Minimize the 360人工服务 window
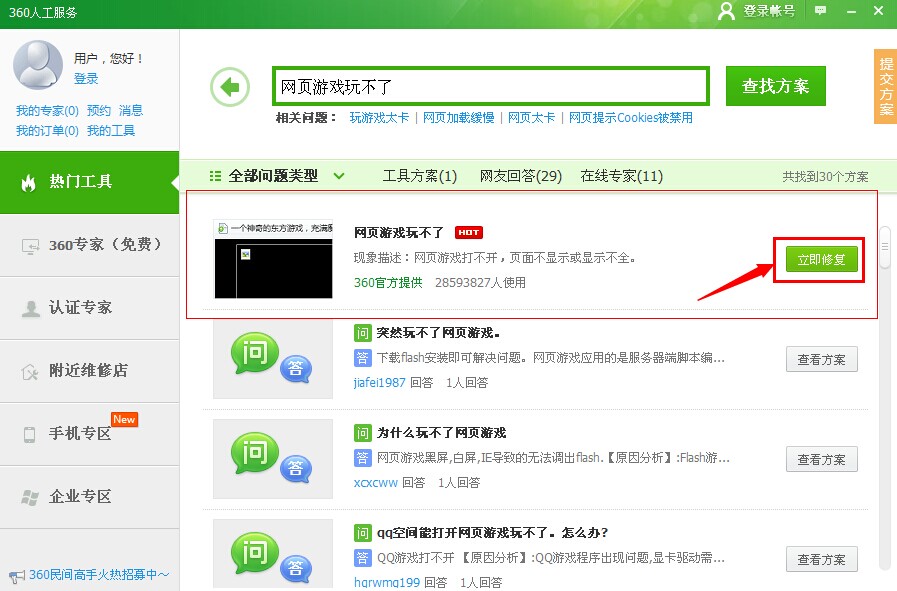 pos(851,11)
